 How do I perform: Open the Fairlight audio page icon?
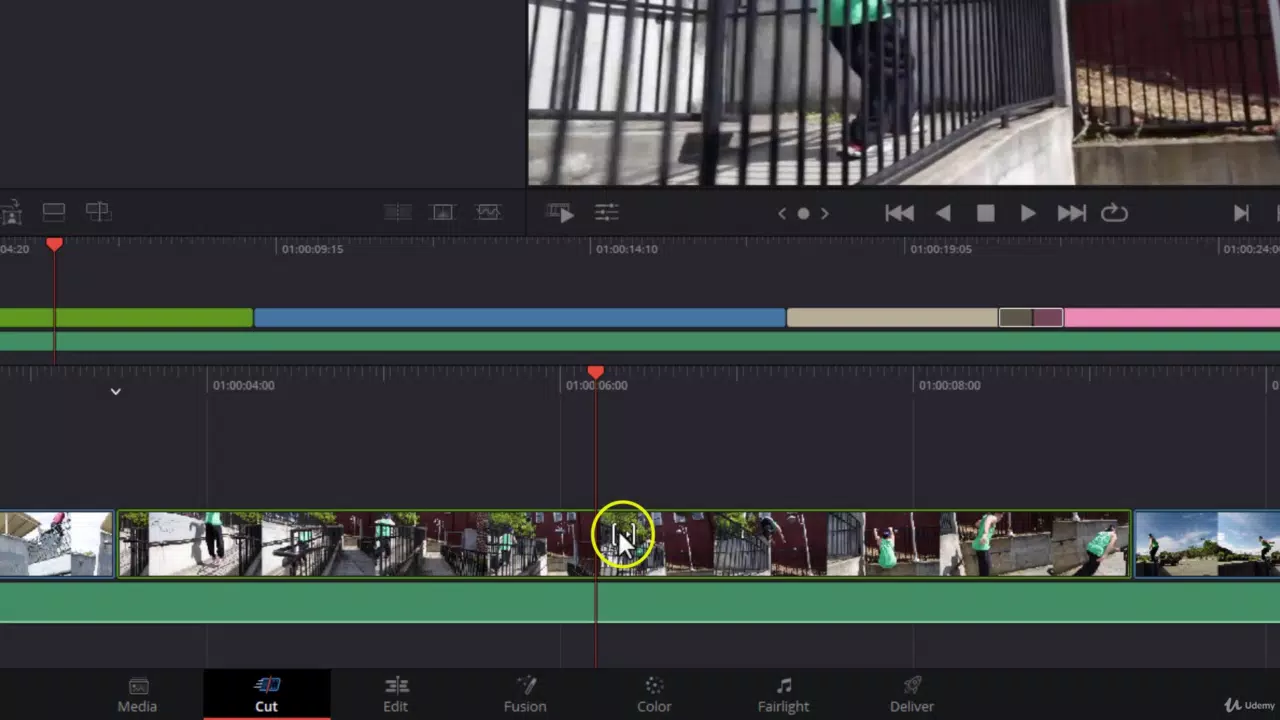[x=783, y=693]
